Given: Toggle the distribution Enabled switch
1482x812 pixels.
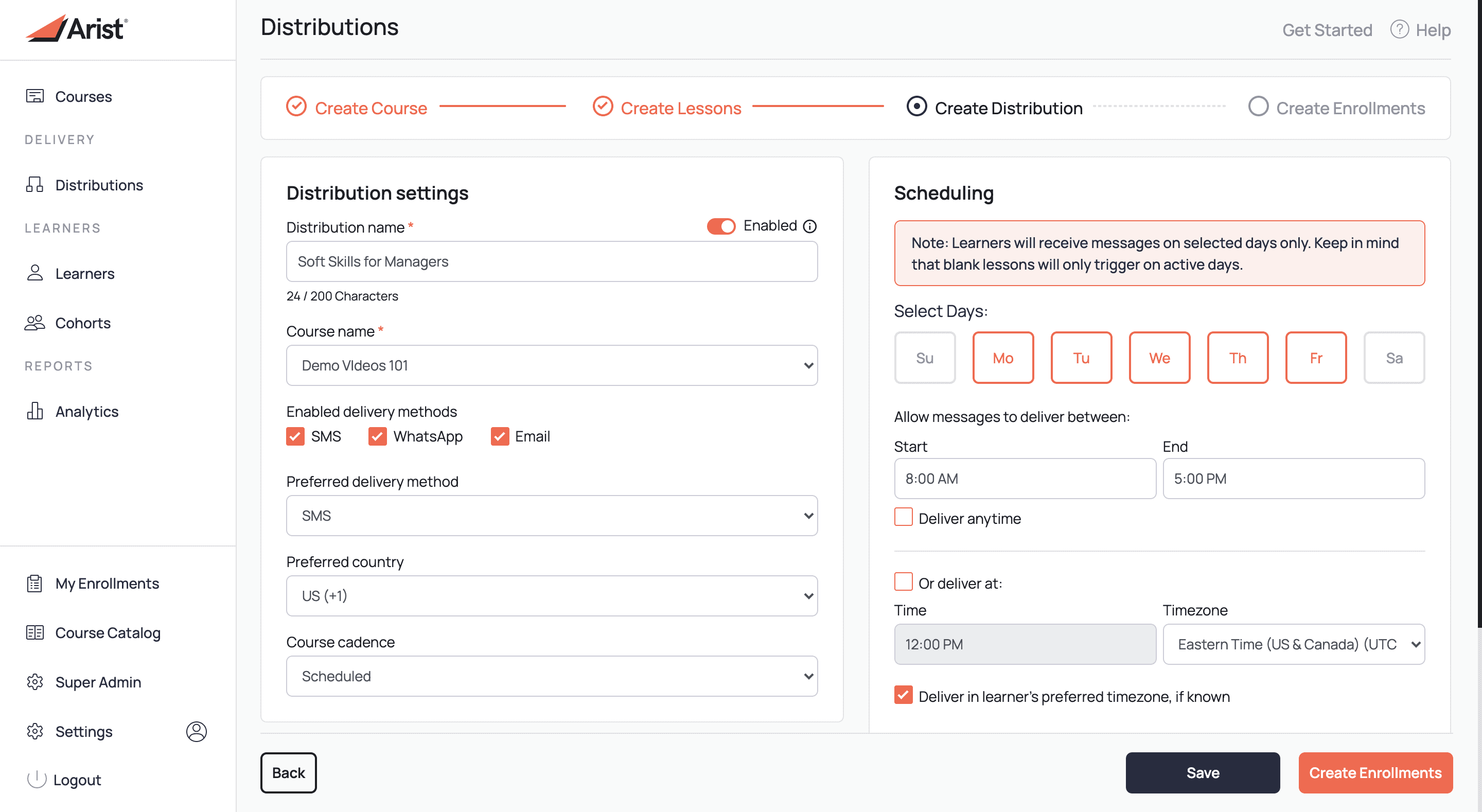Looking at the screenshot, I should (721, 226).
